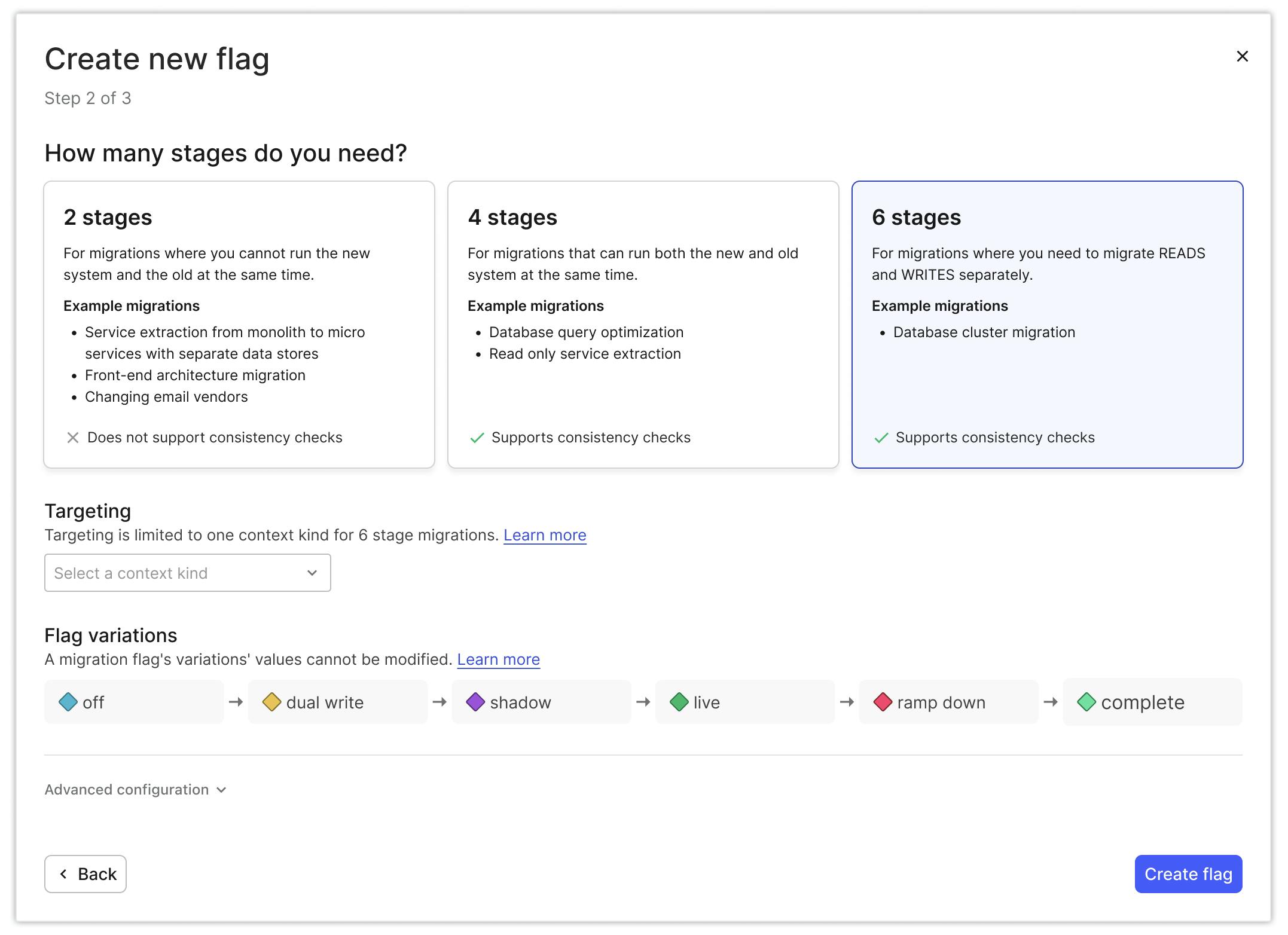The image size is (1288, 935).
Task: Click the yellow diamond icon for dual write
Action: (271, 702)
